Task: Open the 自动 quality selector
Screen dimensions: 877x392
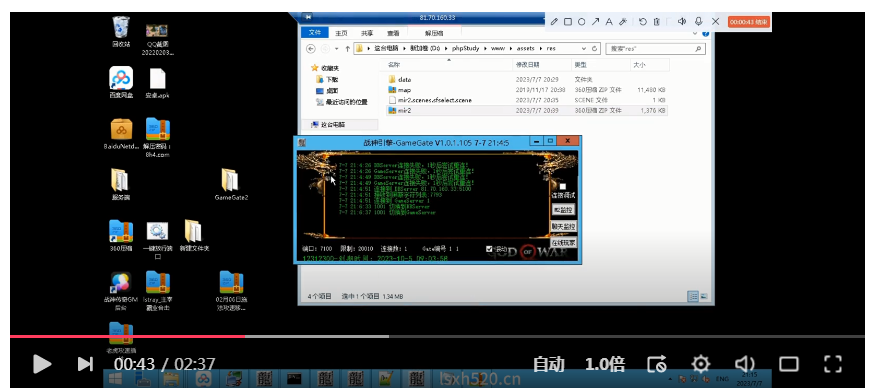Action: [548, 364]
